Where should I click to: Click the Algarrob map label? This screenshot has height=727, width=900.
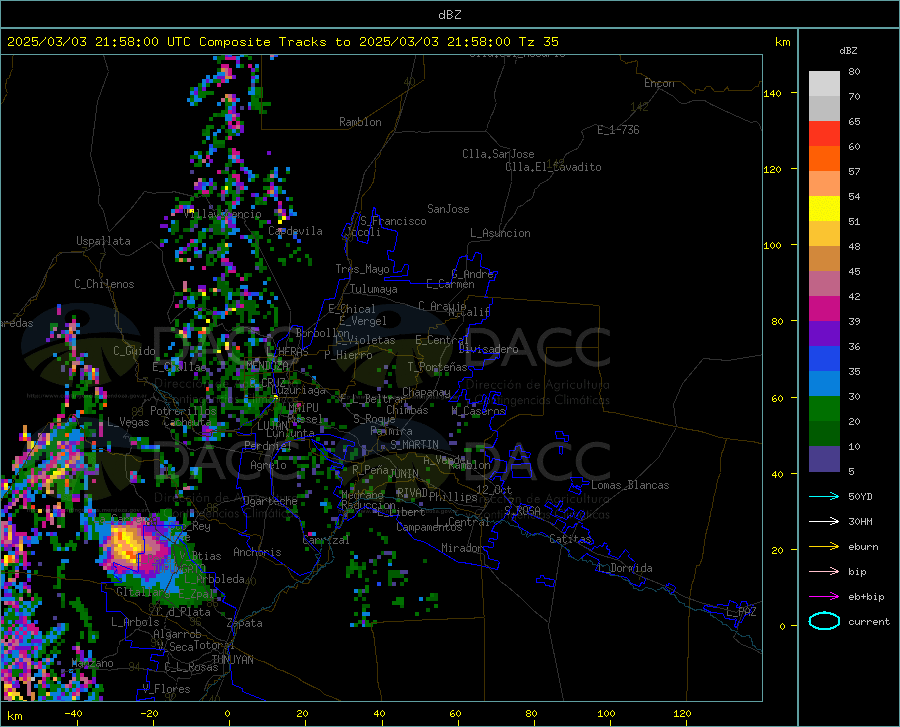pyautogui.click(x=177, y=634)
